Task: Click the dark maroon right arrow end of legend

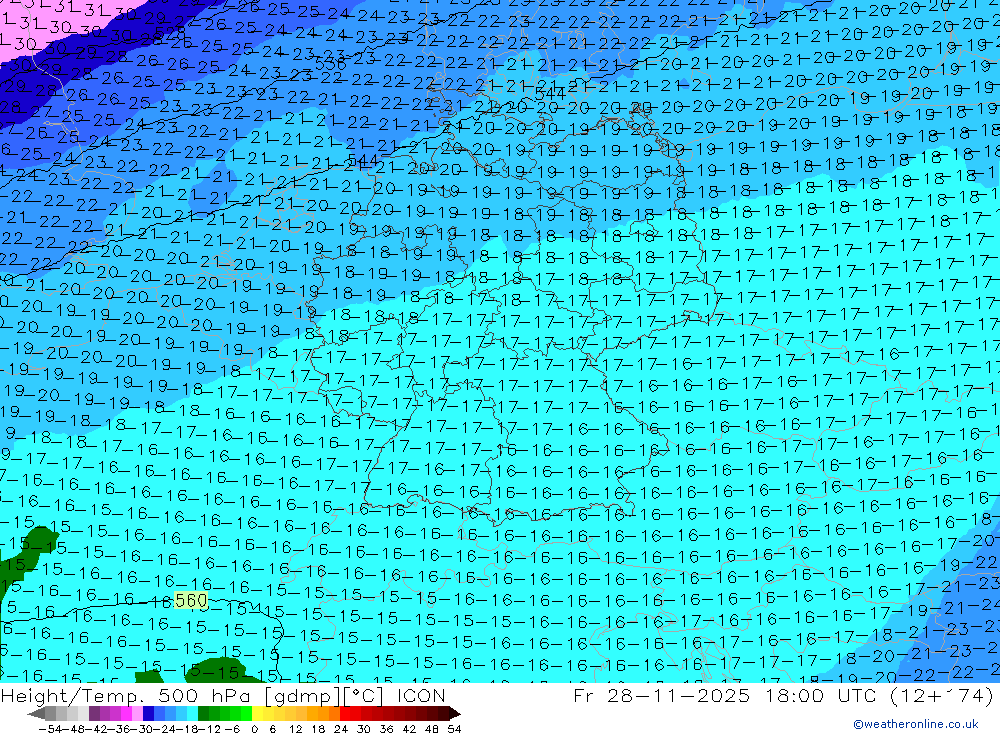Action: [455, 714]
